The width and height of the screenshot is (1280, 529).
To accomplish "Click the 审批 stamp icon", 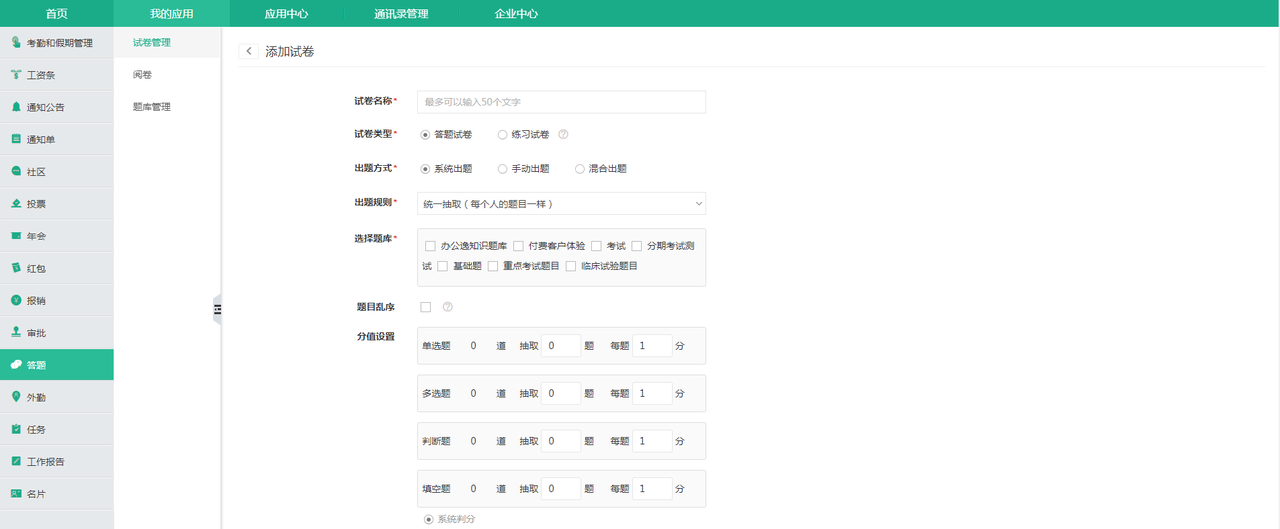I will 16,332.
